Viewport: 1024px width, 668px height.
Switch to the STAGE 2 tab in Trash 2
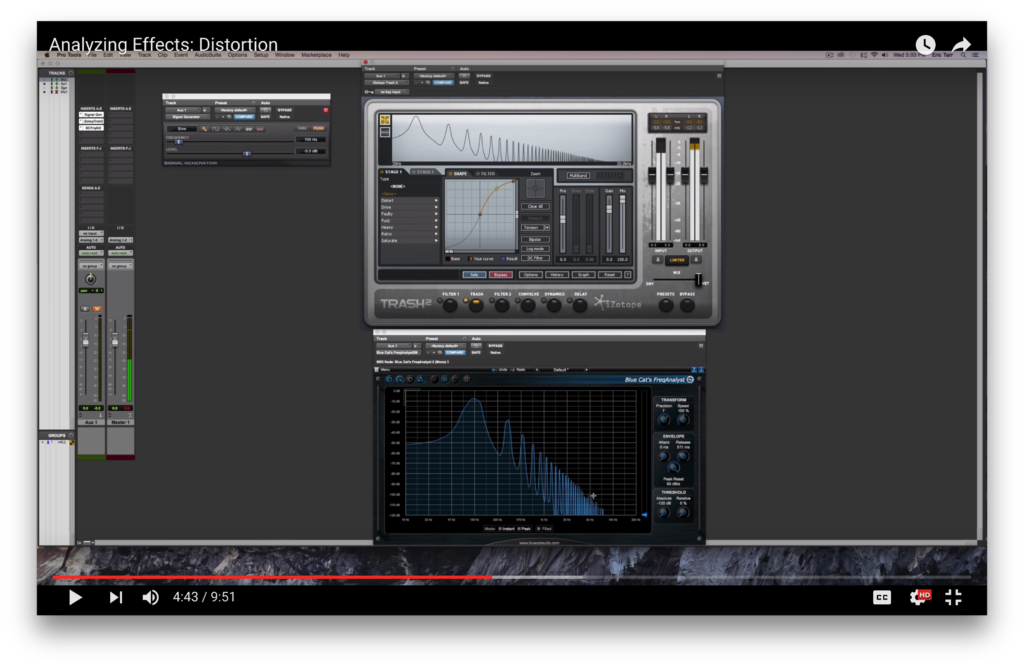tap(425, 172)
